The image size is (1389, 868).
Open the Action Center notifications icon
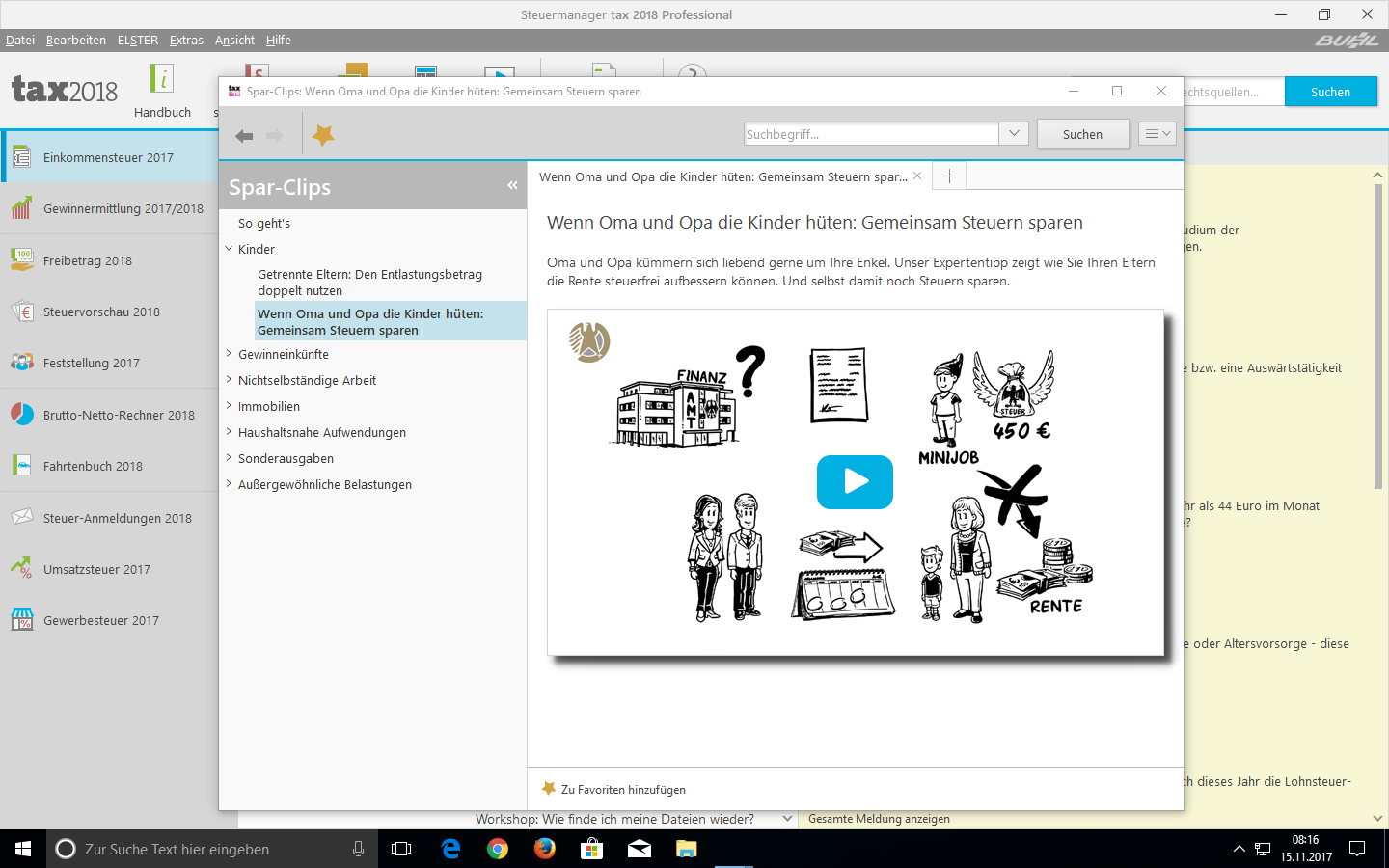(x=1357, y=849)
